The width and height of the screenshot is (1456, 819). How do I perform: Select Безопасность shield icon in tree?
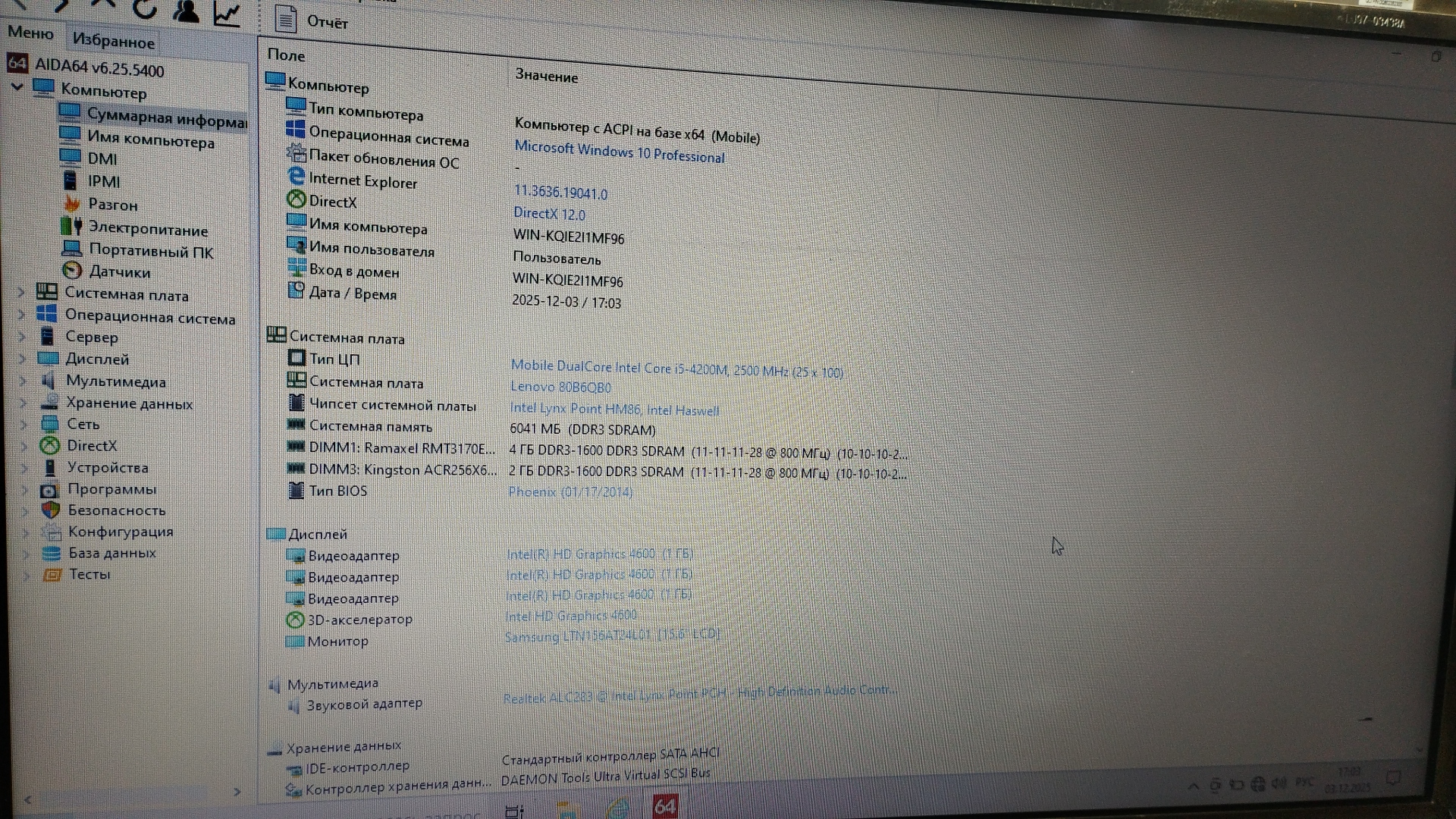coord(51,510)
